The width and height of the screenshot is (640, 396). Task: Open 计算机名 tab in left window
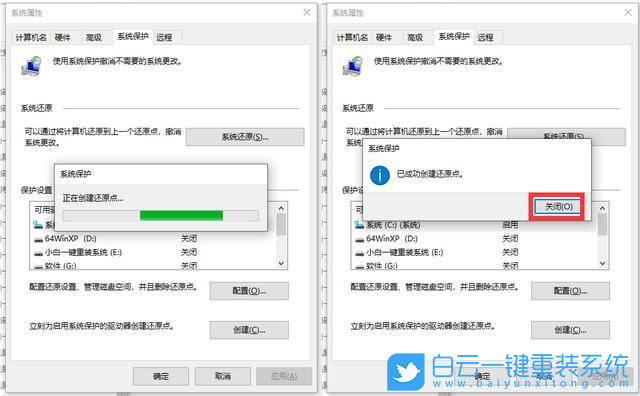31,38
